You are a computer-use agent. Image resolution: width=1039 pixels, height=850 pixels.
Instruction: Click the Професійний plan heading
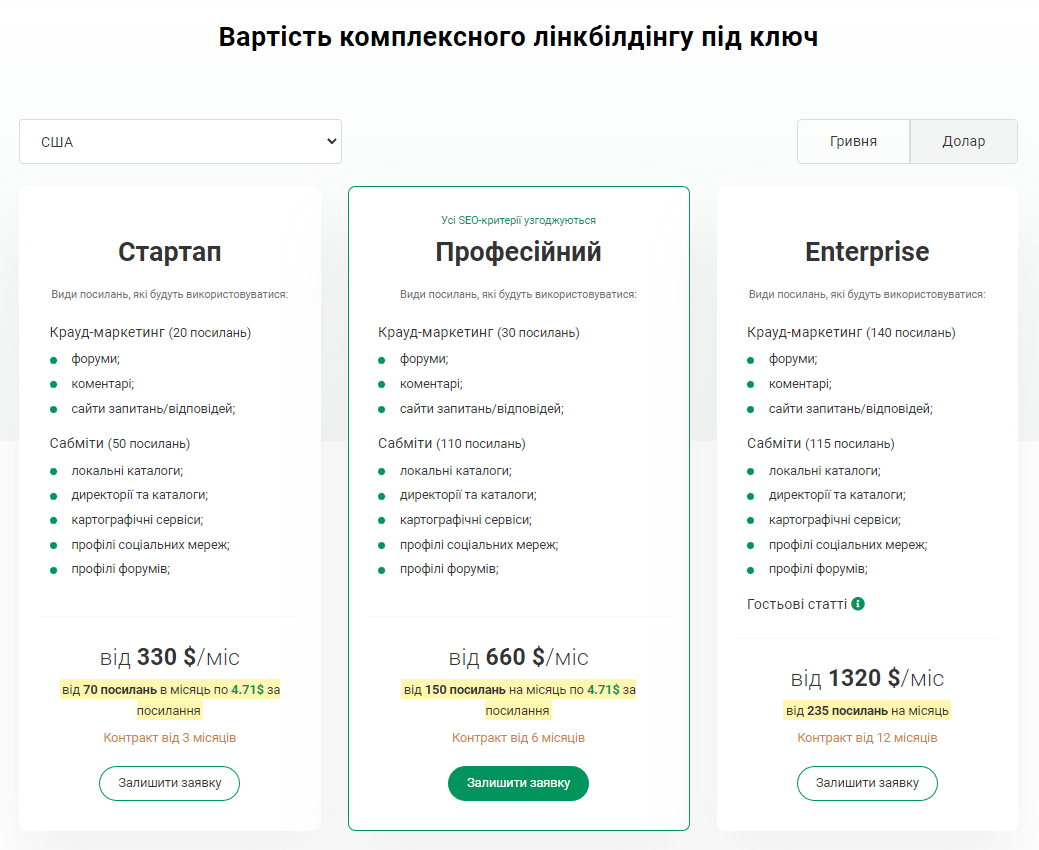(518, 252)
